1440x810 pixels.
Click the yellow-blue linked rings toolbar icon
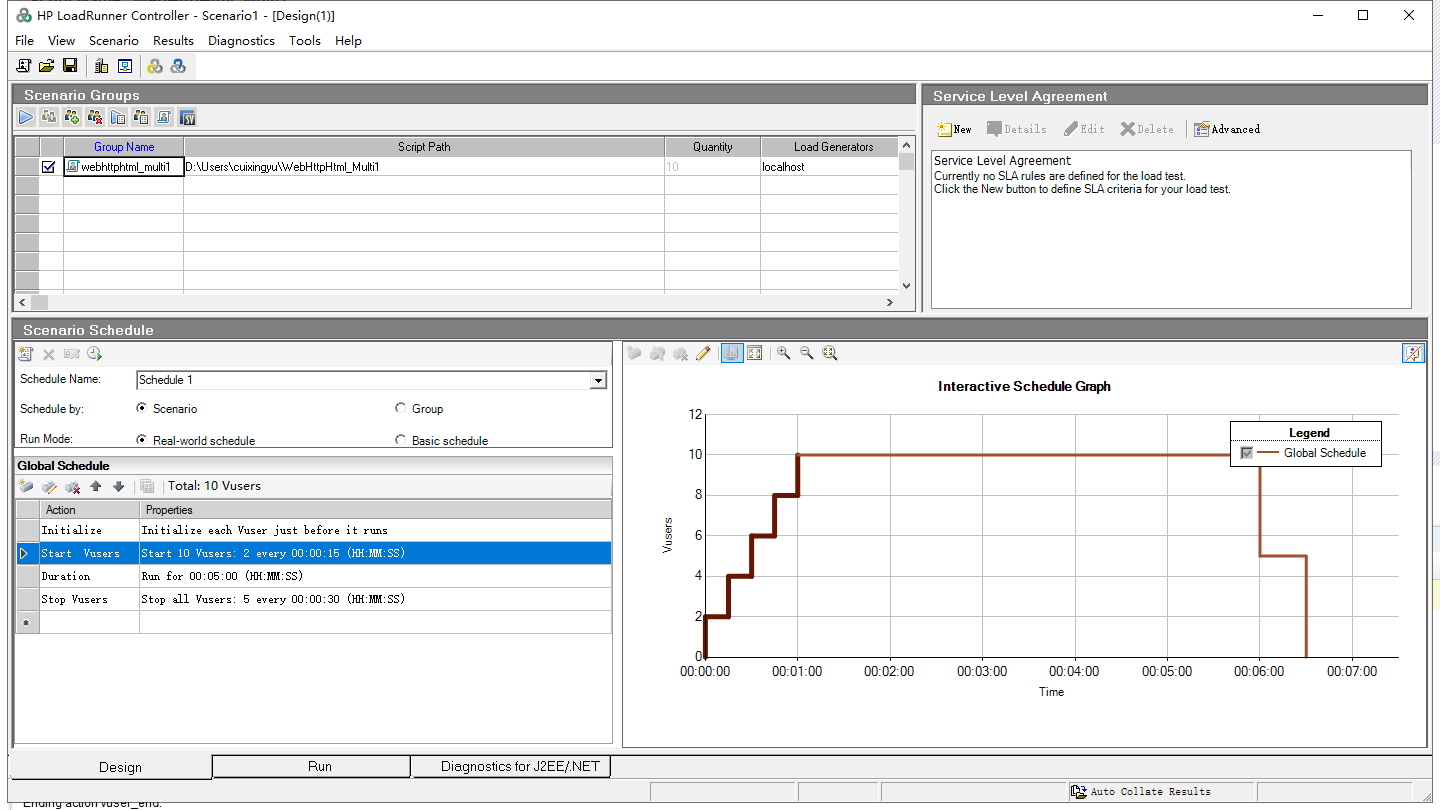coord(155,66)
